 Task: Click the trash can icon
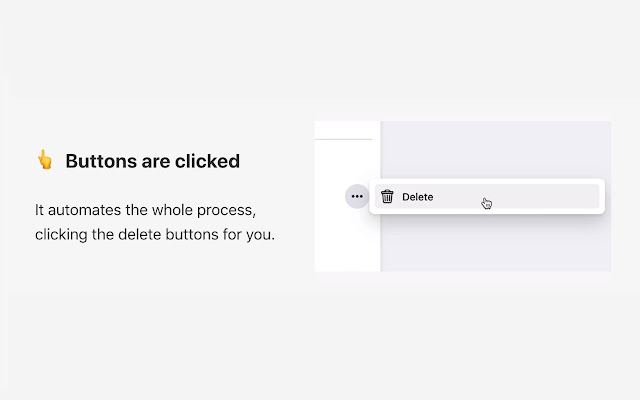[x=388, y=197]
